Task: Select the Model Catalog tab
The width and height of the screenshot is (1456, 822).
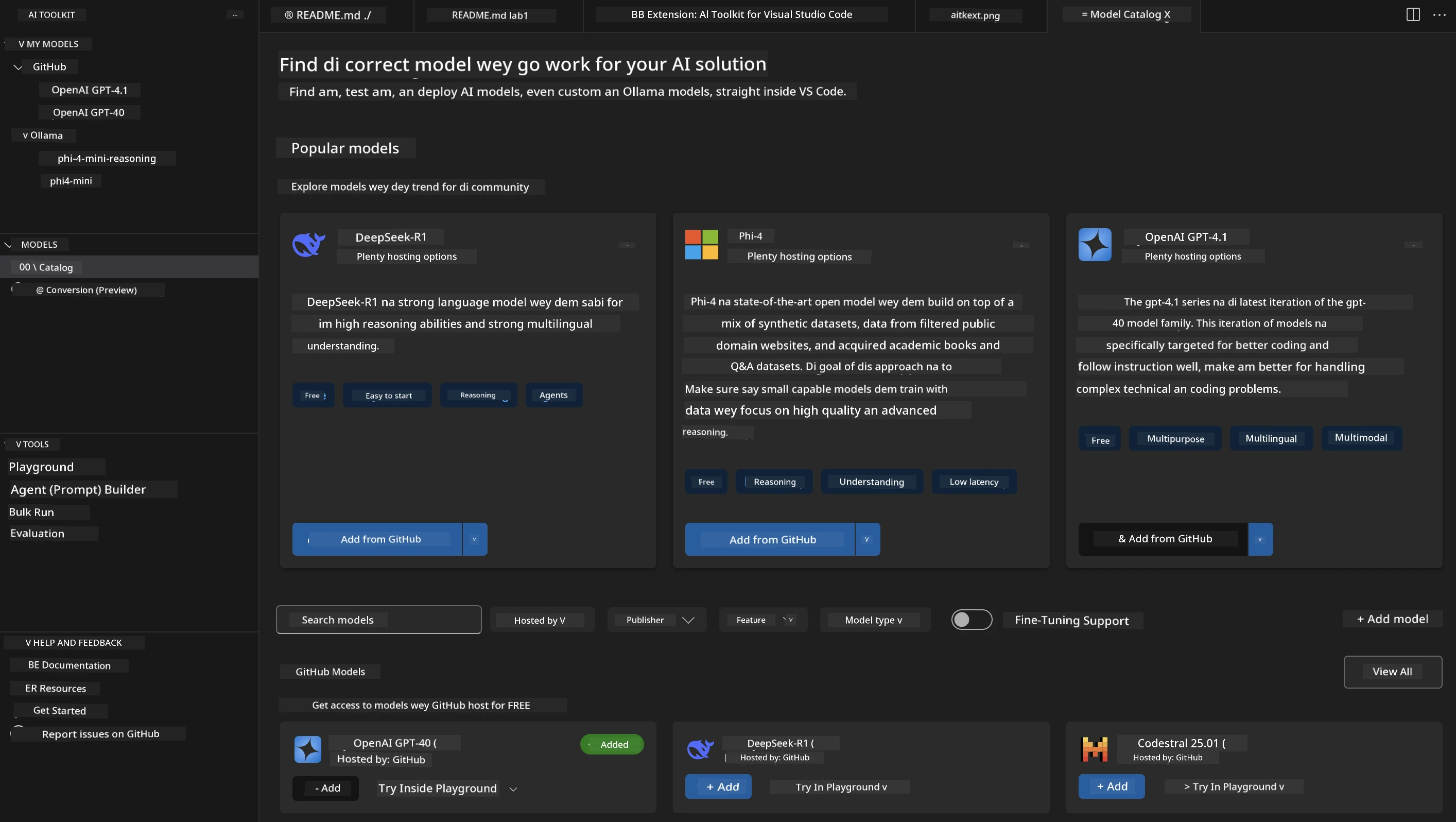Action: (x=1123, y=16)
